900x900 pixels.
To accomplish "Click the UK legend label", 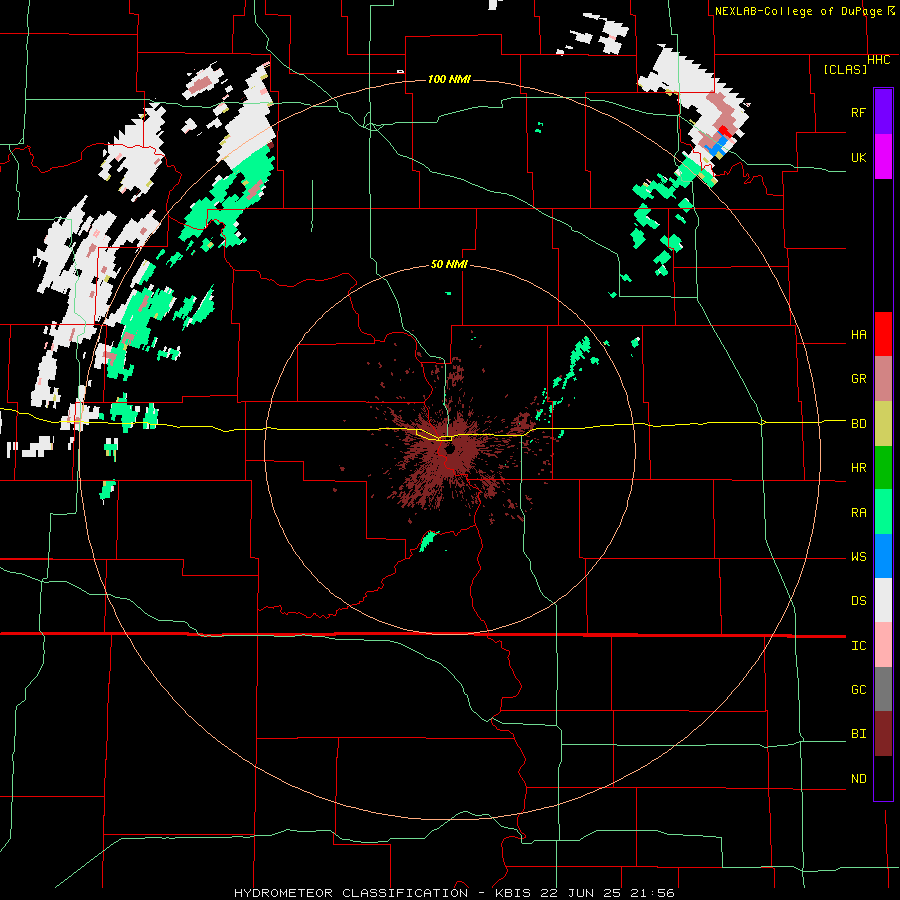I will (859, 157).
